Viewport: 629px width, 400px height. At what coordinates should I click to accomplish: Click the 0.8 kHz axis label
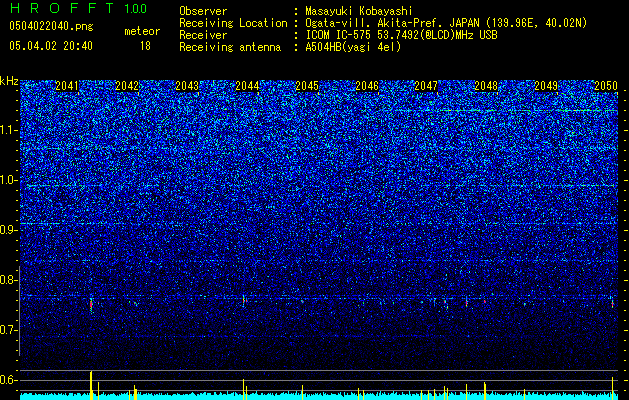point(9,280)
